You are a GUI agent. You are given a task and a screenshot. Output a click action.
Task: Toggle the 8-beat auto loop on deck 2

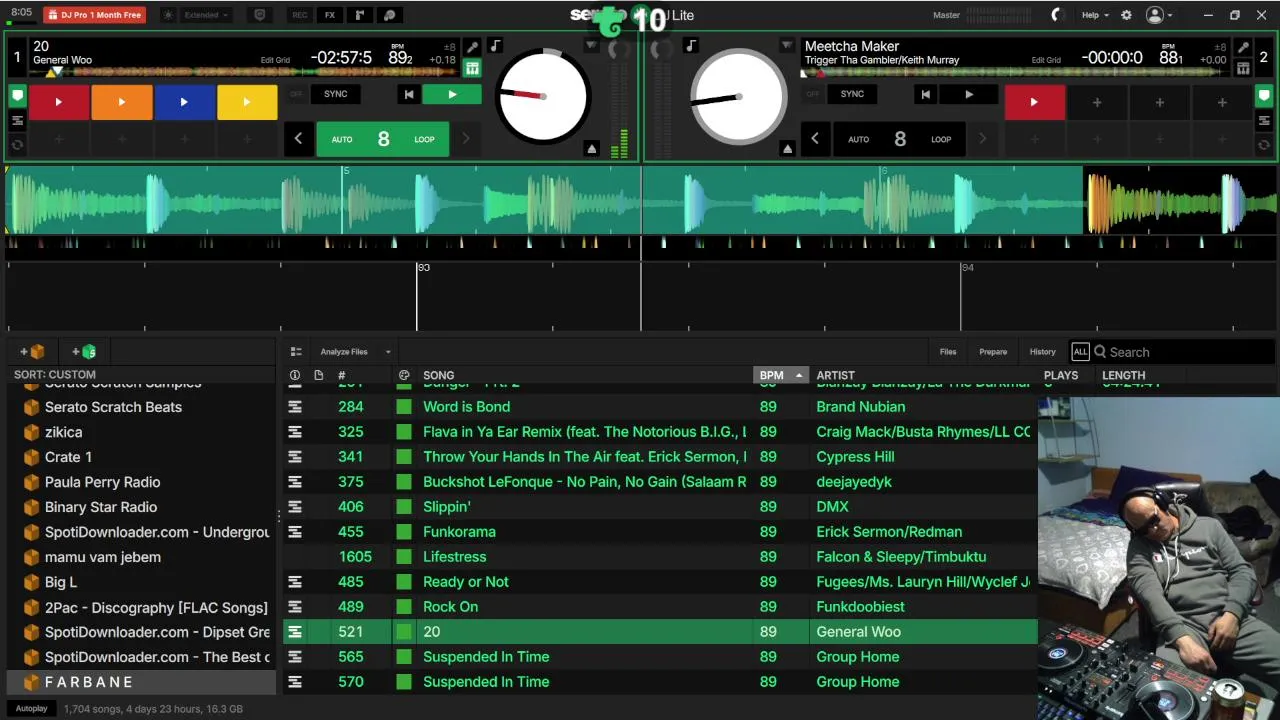[900, 139]
